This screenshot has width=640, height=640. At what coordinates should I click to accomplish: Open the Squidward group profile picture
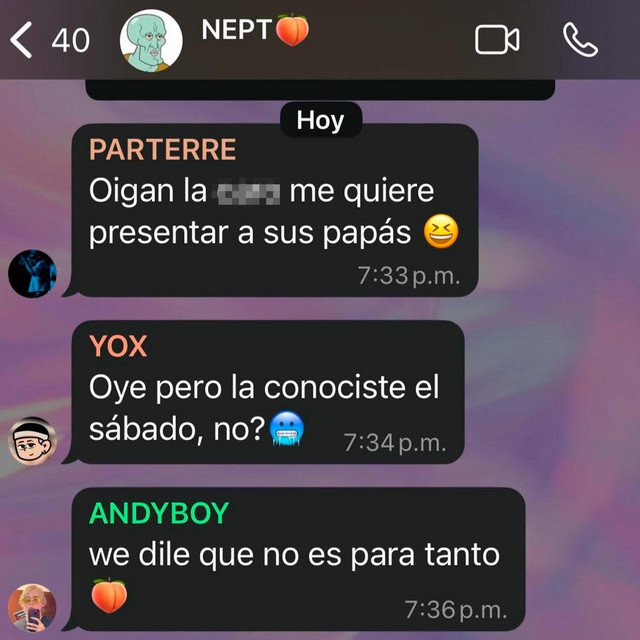(x=151, y=41)
